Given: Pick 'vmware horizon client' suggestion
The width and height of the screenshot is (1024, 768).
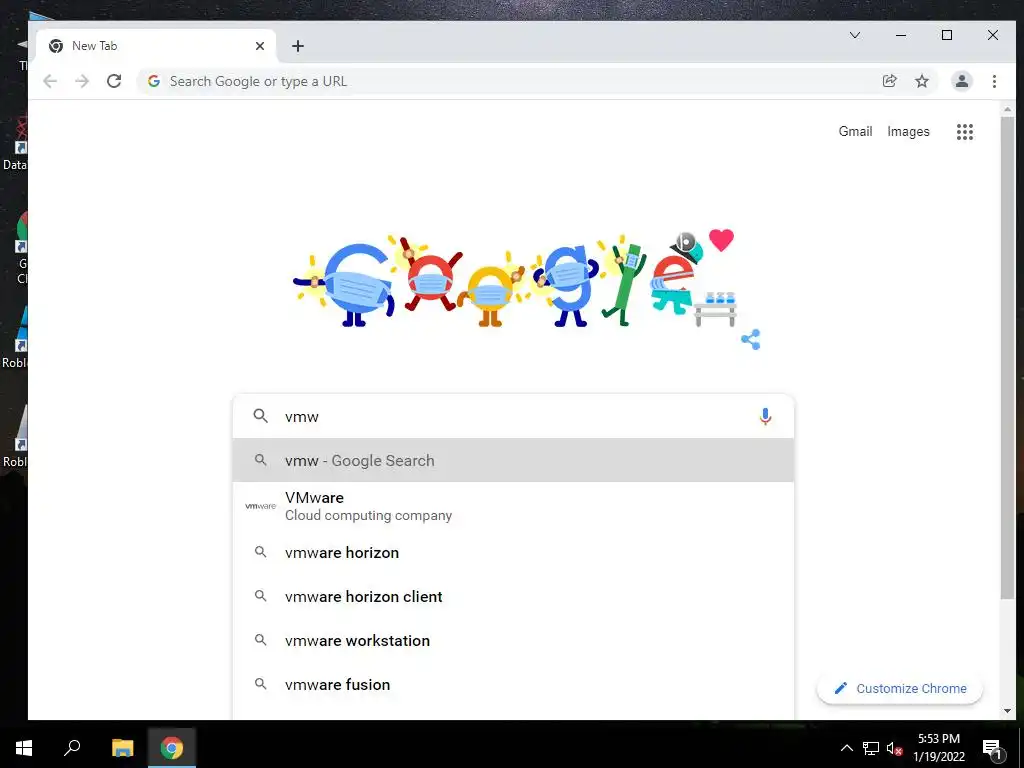Looking at the screenshot, I should coord(513,596).
